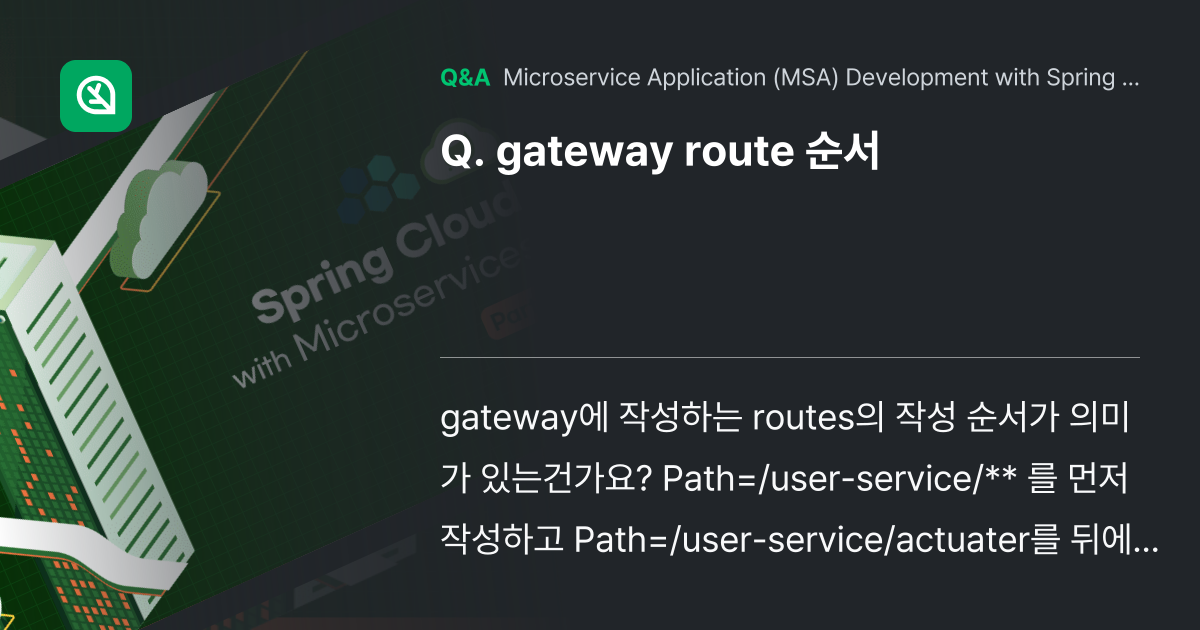Click the line 'Path=/user-service/** 를 먼저'
1200x630 pixels.
(897, 480)
